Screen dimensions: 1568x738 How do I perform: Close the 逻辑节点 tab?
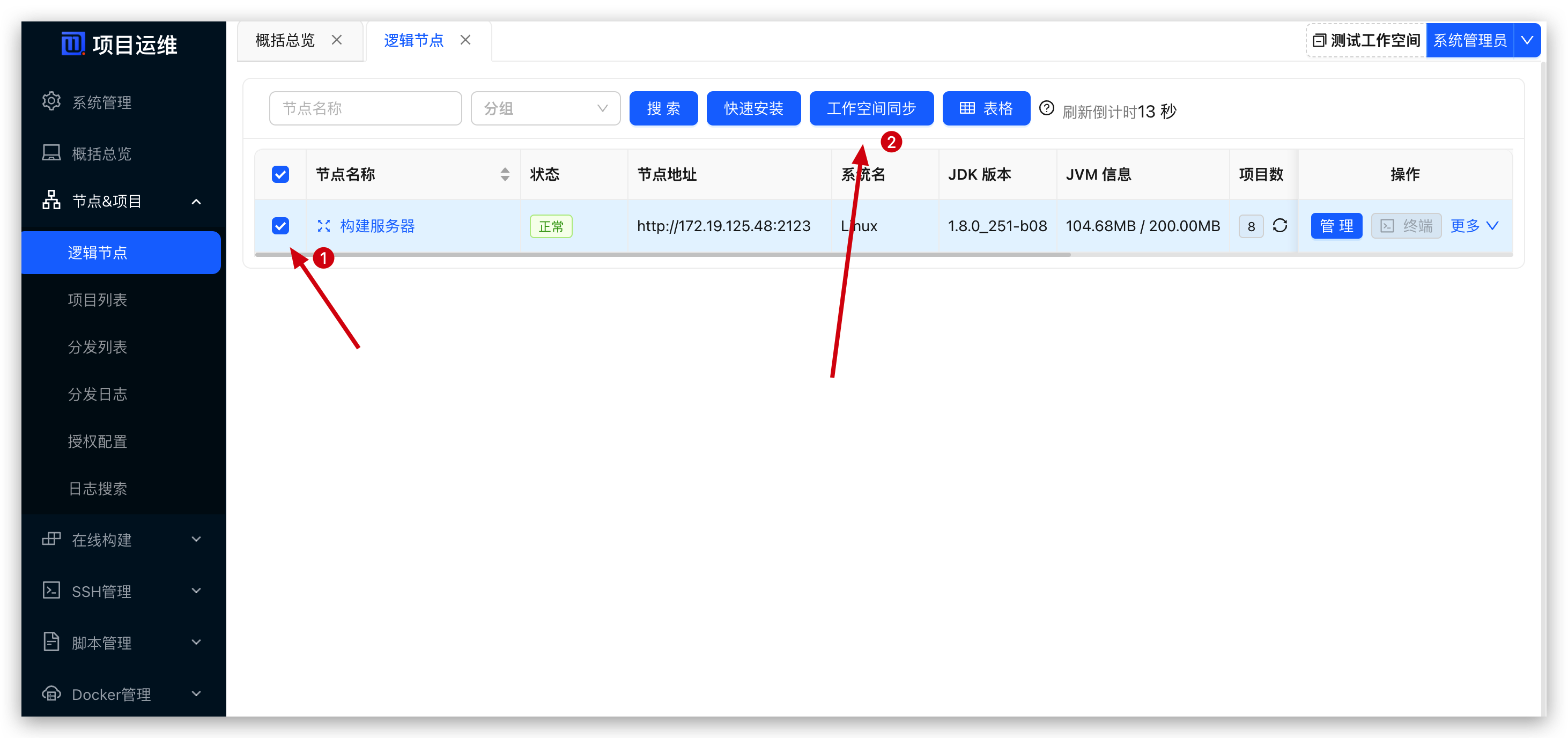(x=465, y=40)
